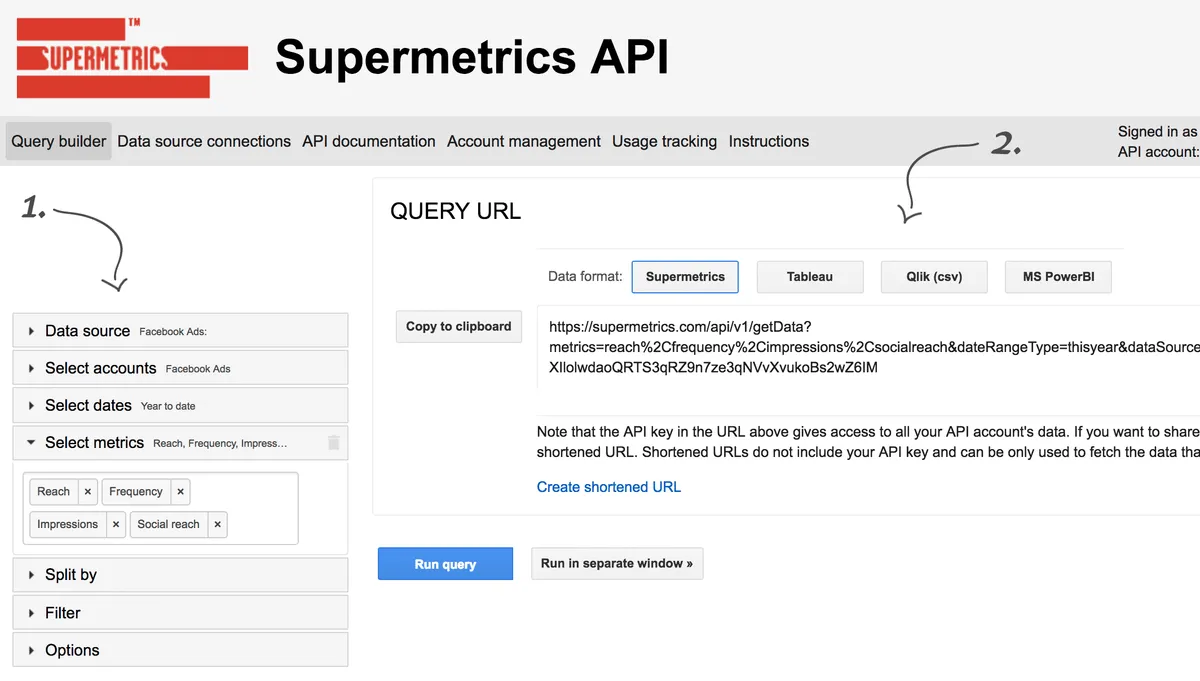The image size is (1200, 681).
Task: Pick MS PowerBI data format
Action: pyautogui.click(x=1058, y=277)
